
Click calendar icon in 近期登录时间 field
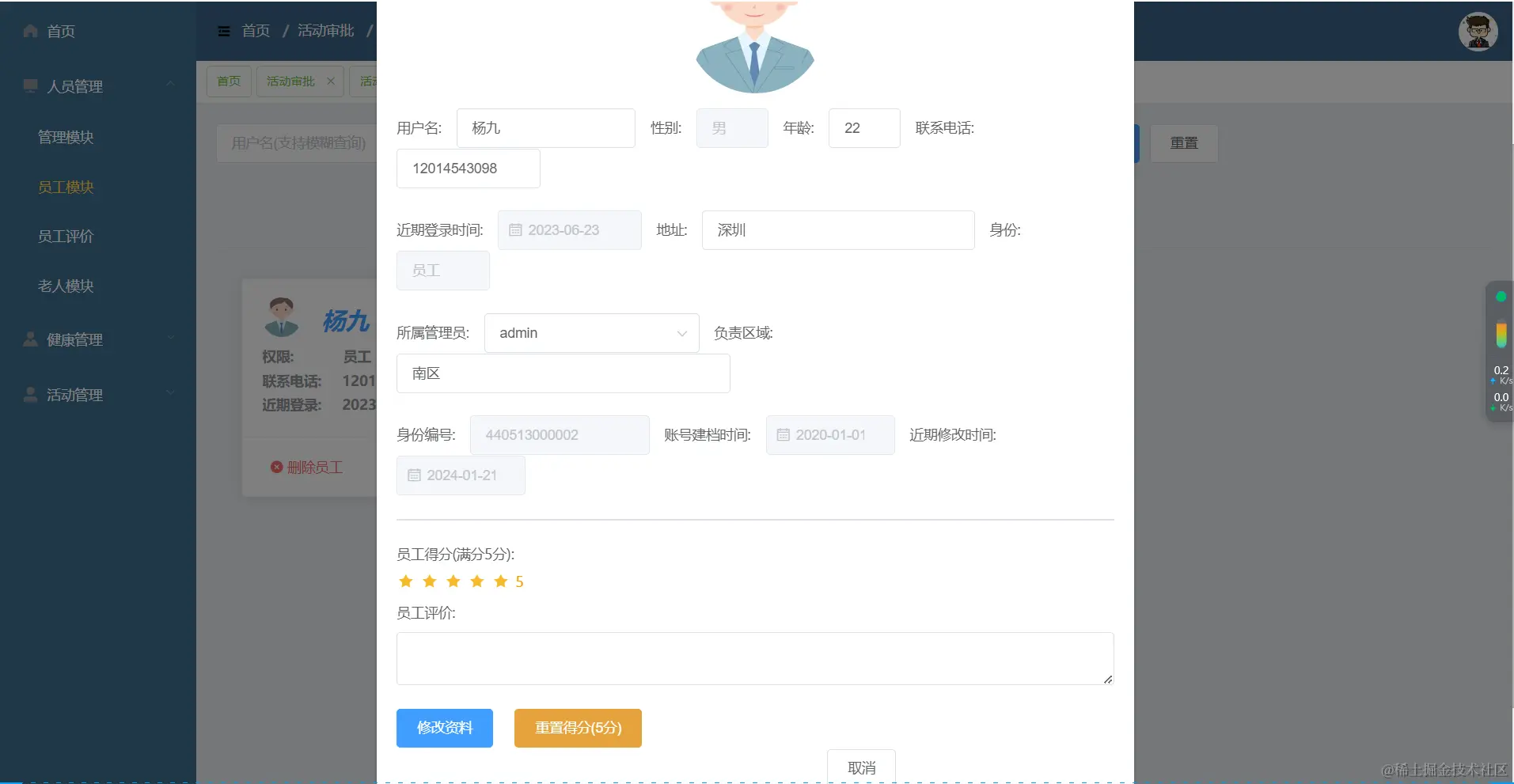(515, 230)
